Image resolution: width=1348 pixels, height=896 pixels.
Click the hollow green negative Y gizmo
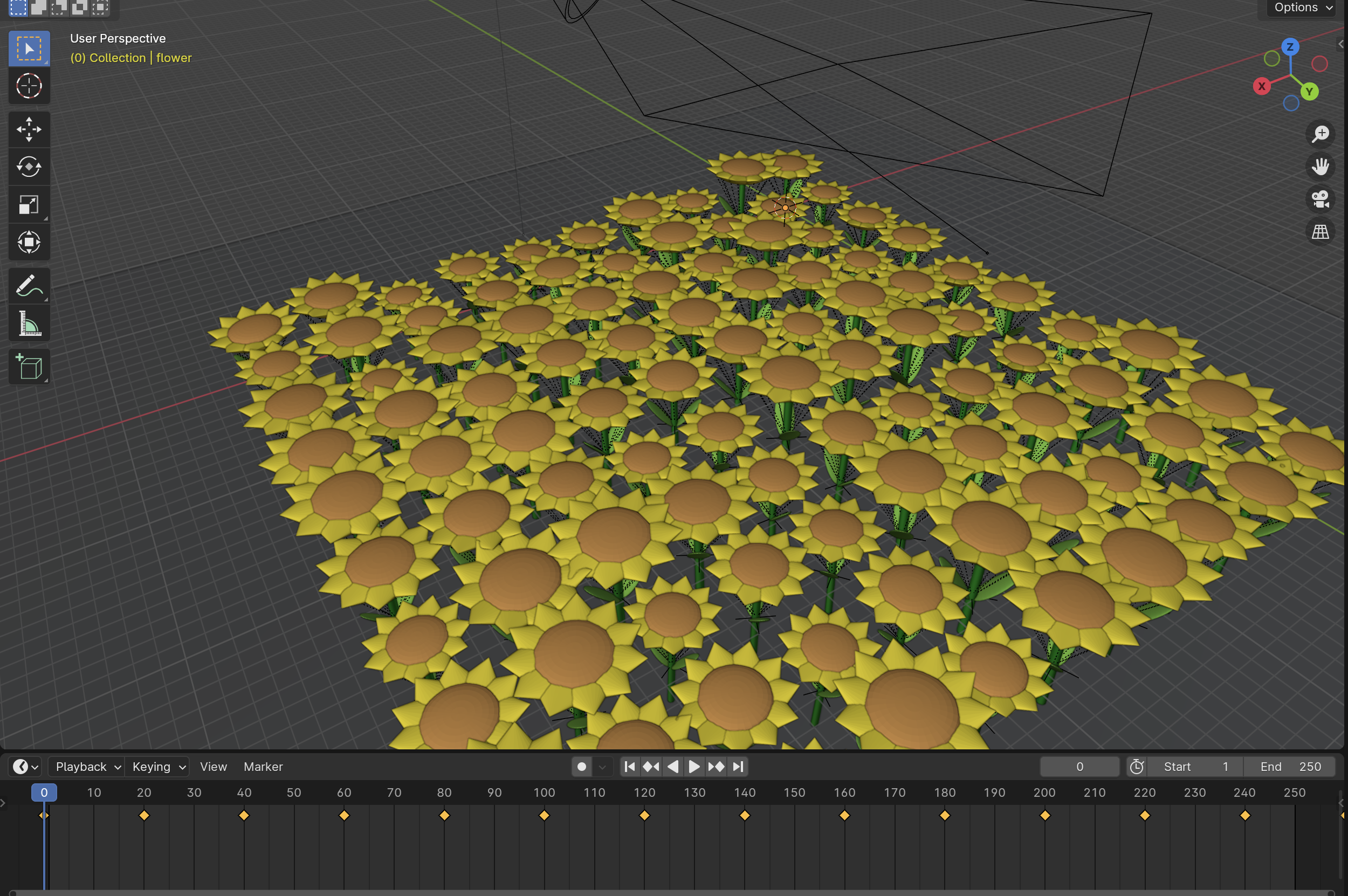(1271, 58)
